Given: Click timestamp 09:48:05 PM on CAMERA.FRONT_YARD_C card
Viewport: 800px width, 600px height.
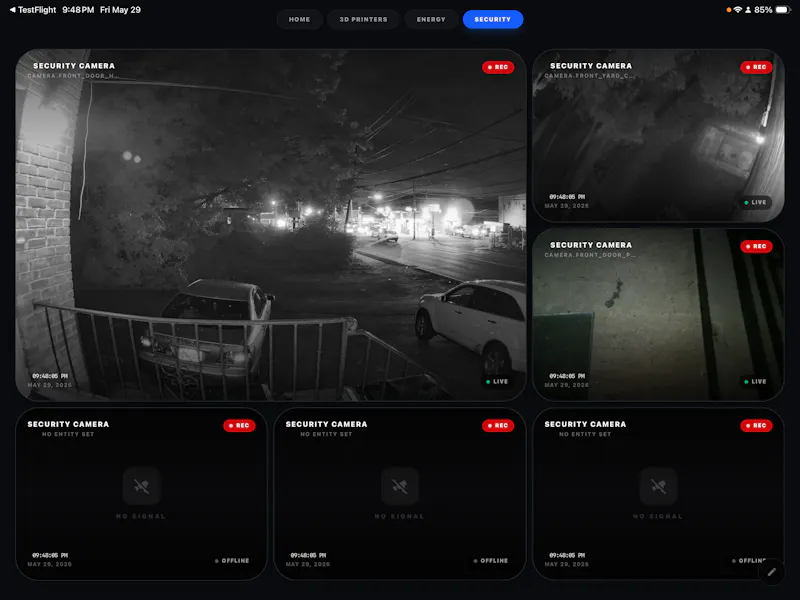Looking at the screenshot, I should 567,197.
